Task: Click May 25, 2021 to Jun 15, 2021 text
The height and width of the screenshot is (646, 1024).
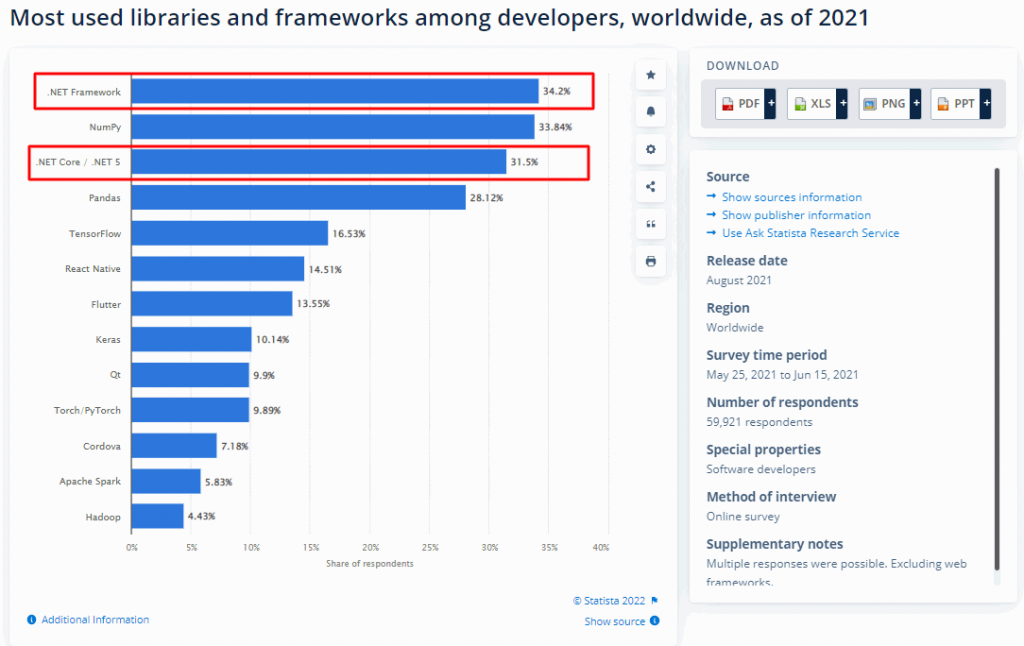Action: point(782,375)
